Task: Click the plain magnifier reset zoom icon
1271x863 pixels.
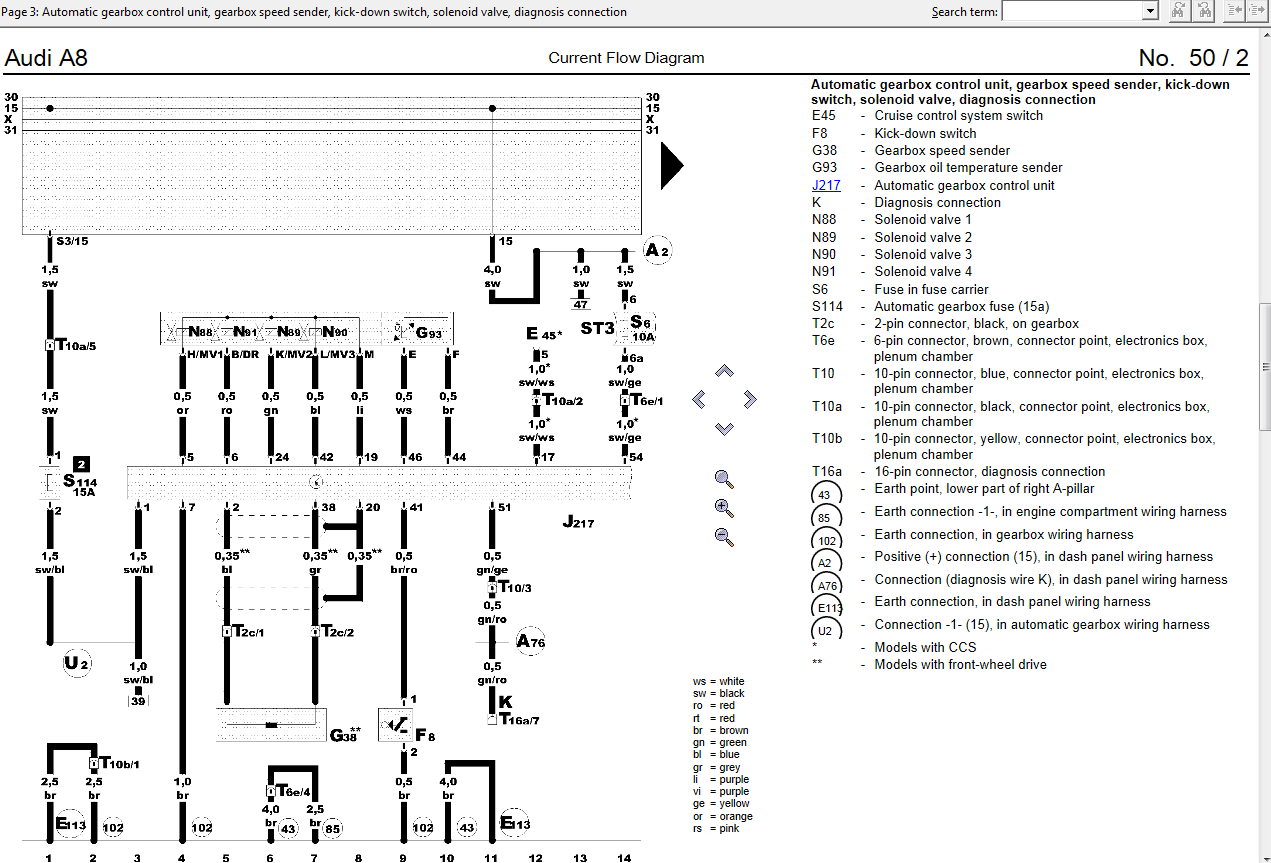Action: (725, 479)
